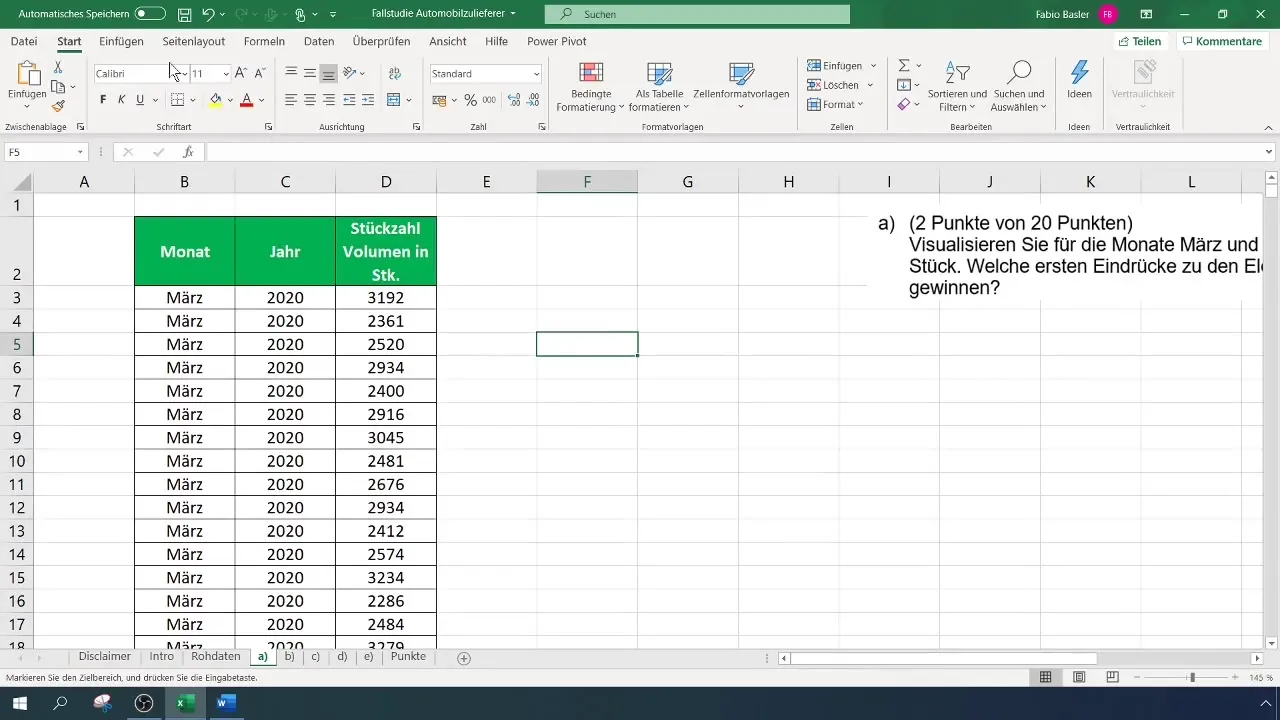Screen dimensions: 1280x720
Task: Click the Teilen button
Action: point(1140,42)
